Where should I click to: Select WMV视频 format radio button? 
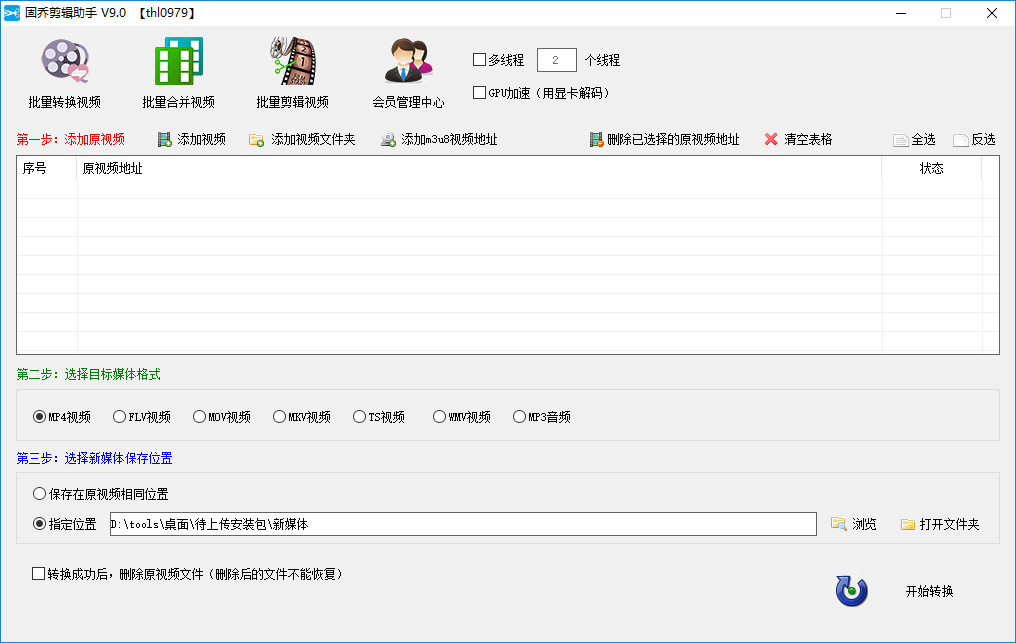(439, 417)
